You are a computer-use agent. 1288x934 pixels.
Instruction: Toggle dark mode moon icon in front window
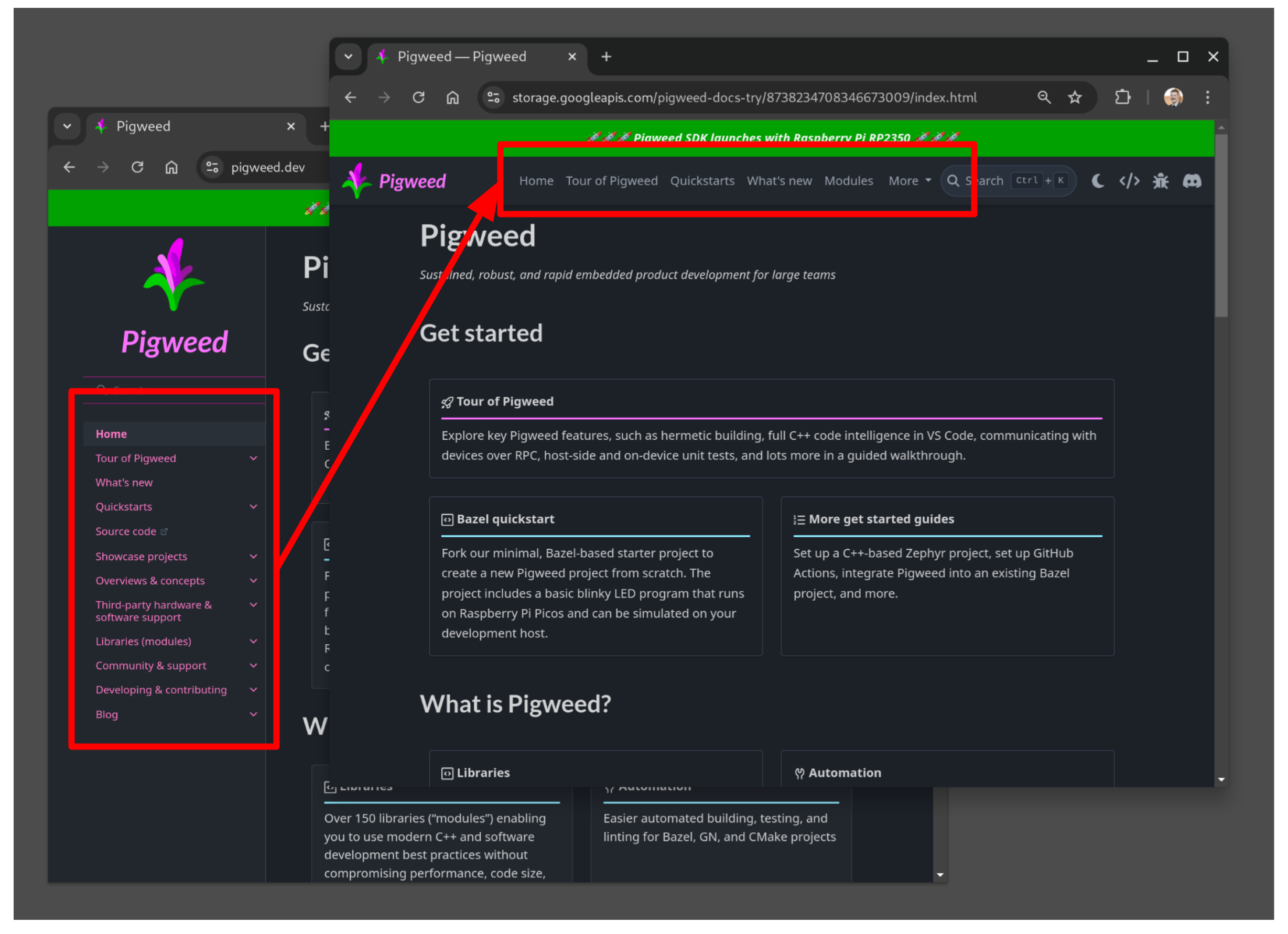tap(1098, 181)
